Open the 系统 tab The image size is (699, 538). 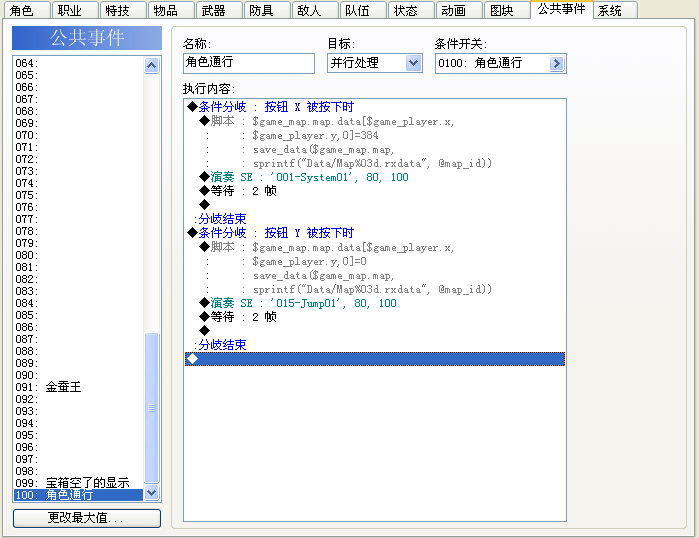click(x=615, y=10)
